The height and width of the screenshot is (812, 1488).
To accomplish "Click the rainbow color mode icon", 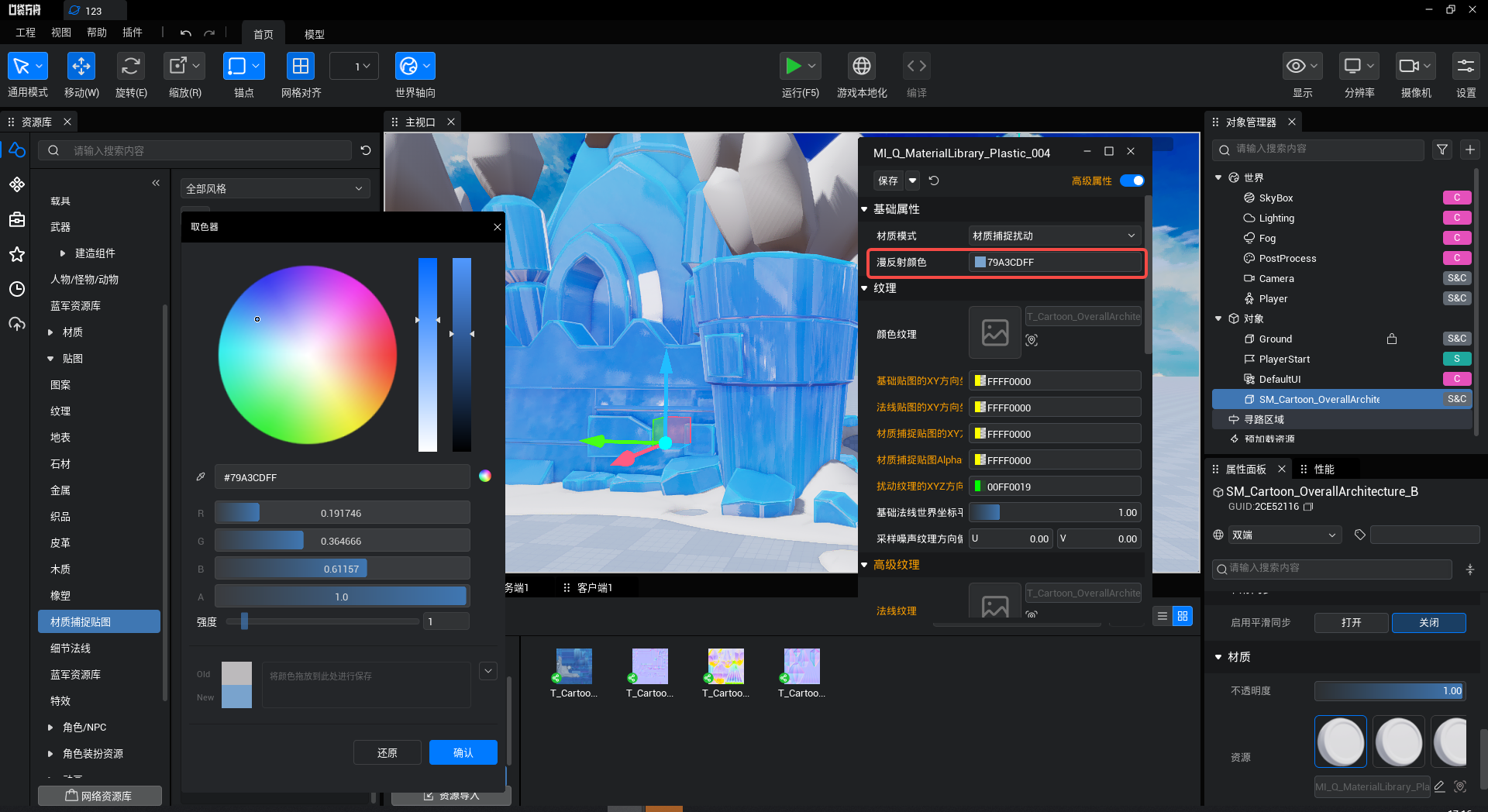I will point(485,476).
